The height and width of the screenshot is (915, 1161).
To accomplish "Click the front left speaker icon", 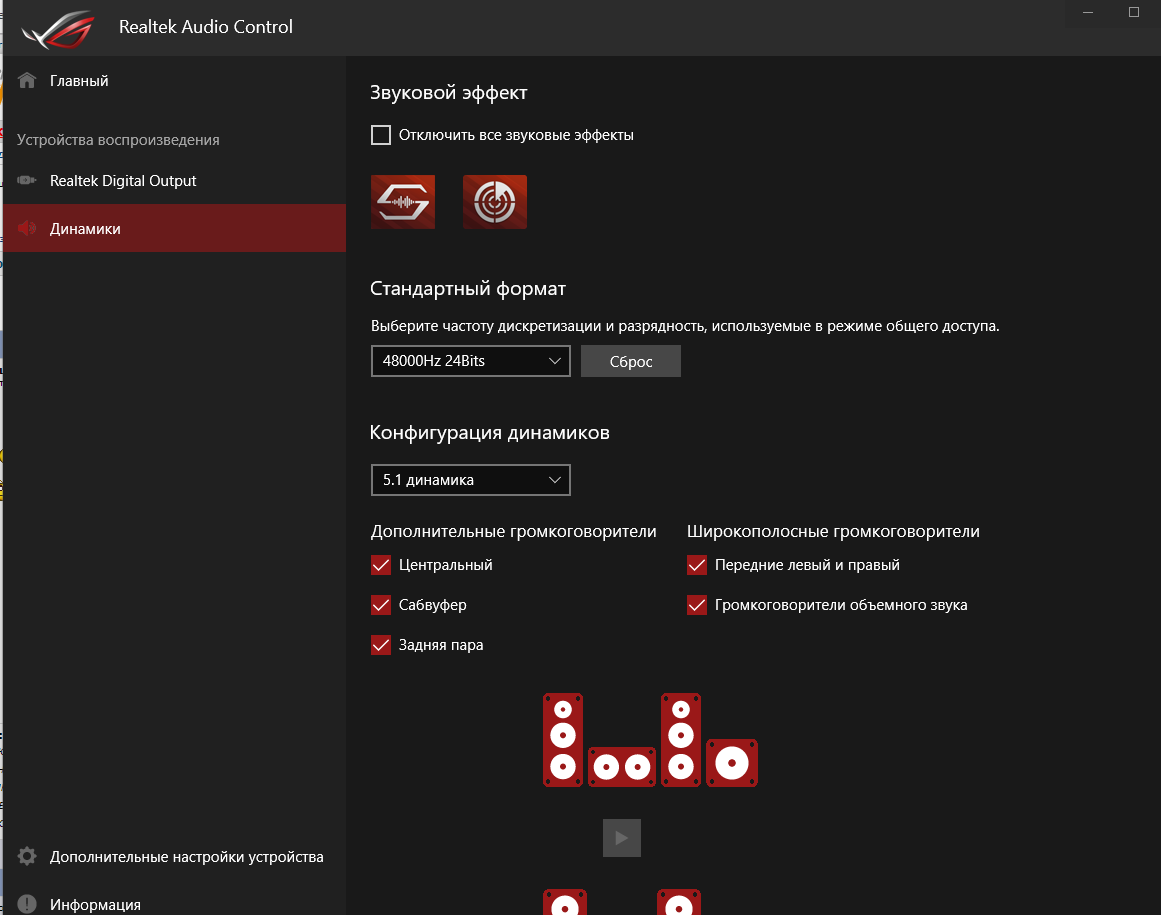I will (x=563, y=739).
